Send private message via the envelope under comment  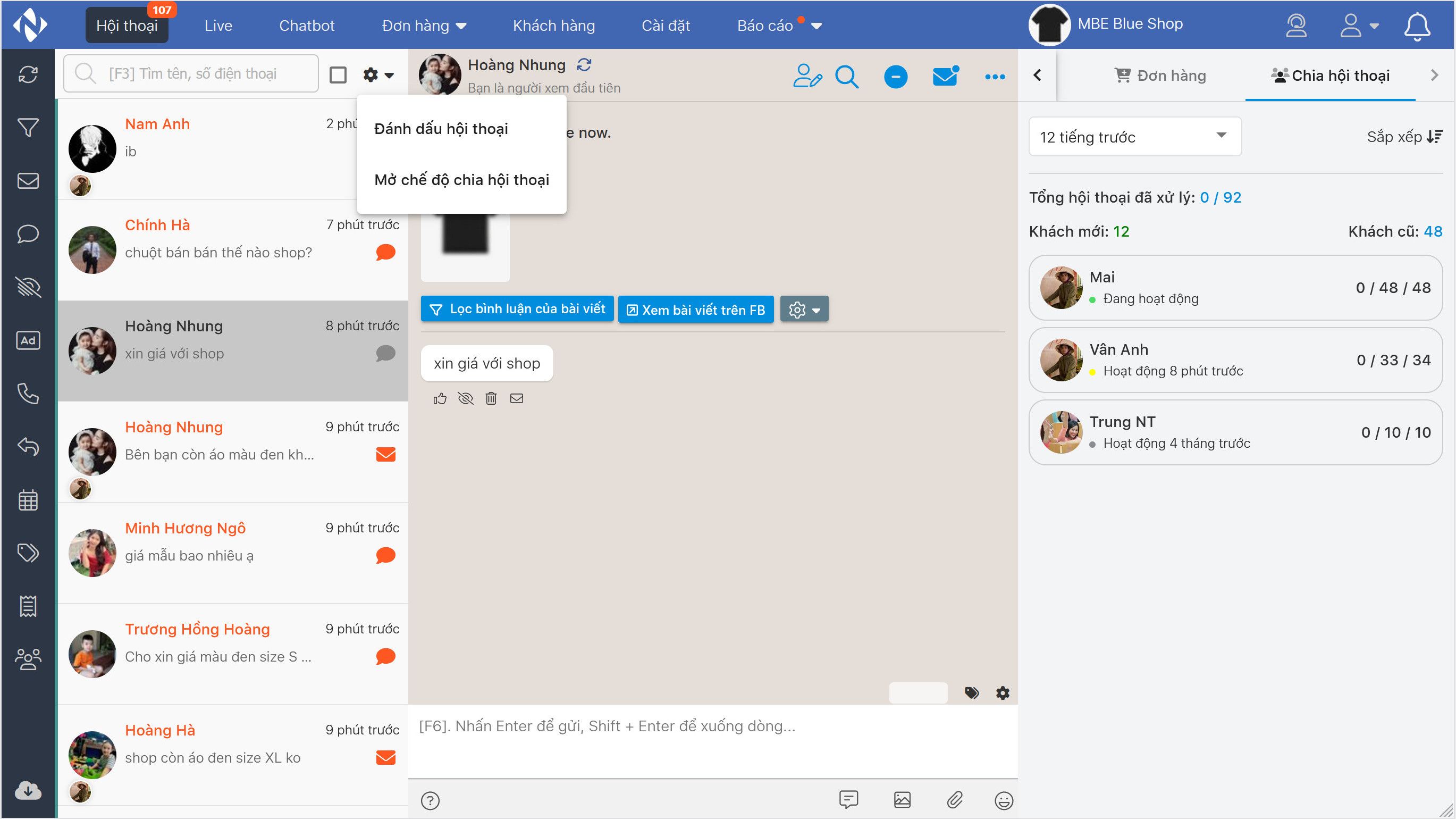(x=517, y=399)
